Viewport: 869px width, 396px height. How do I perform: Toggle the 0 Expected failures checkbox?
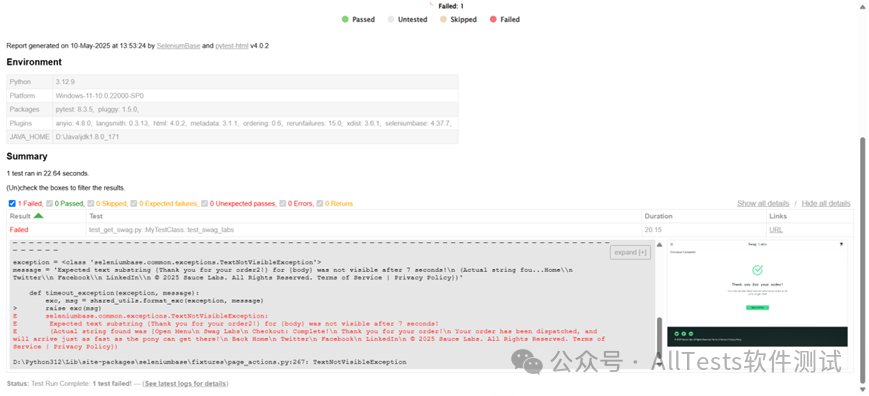[x=134, y=204]
